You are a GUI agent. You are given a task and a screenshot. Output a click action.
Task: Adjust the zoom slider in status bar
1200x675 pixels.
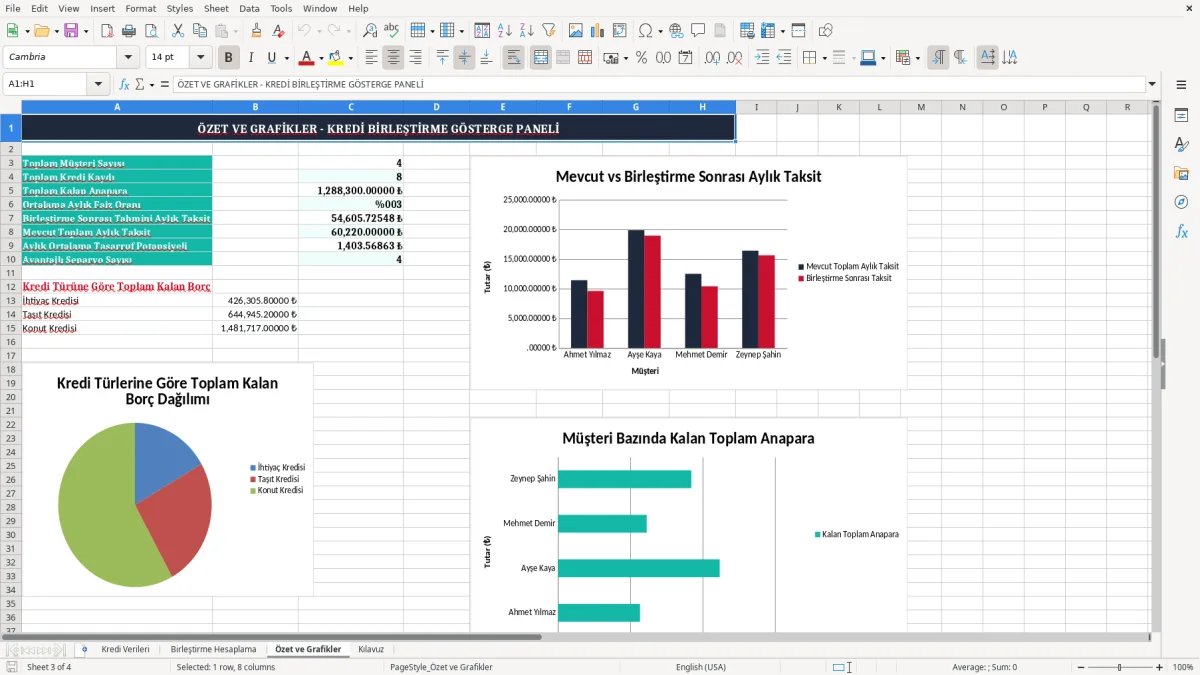1119,667
